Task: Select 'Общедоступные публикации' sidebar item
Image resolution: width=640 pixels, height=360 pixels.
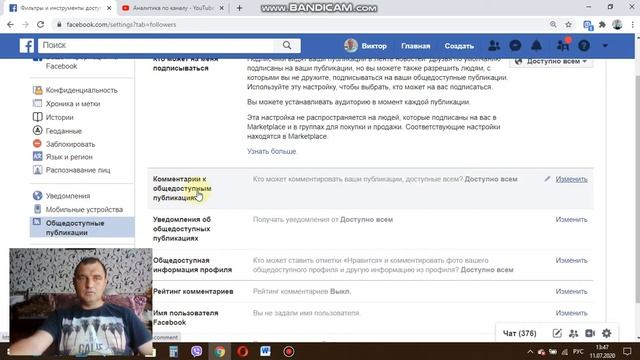Action: click(x=82, y=227)
